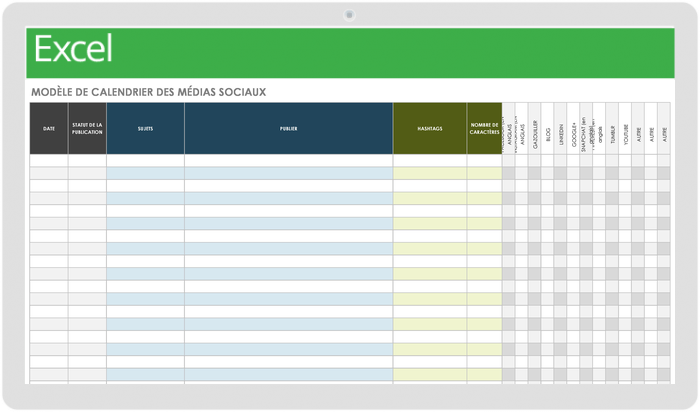Select the first empty cell under HASHTAGS
Viewport: 700px width, 412px height.
pos(430,161)
